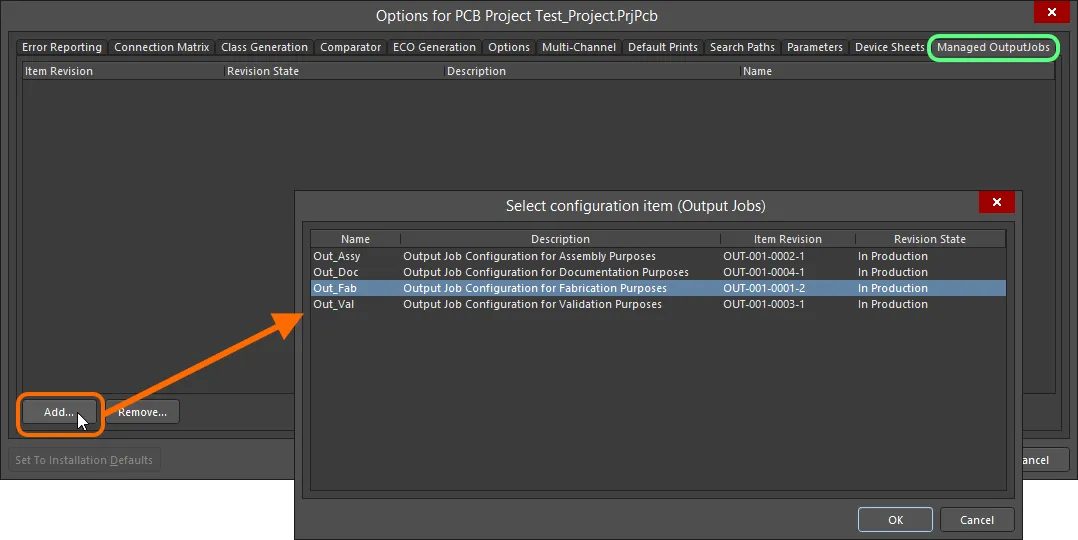The image size is (1078, 540).
Task: Switch to the Device Sheets tab
Action: [890, 47]
